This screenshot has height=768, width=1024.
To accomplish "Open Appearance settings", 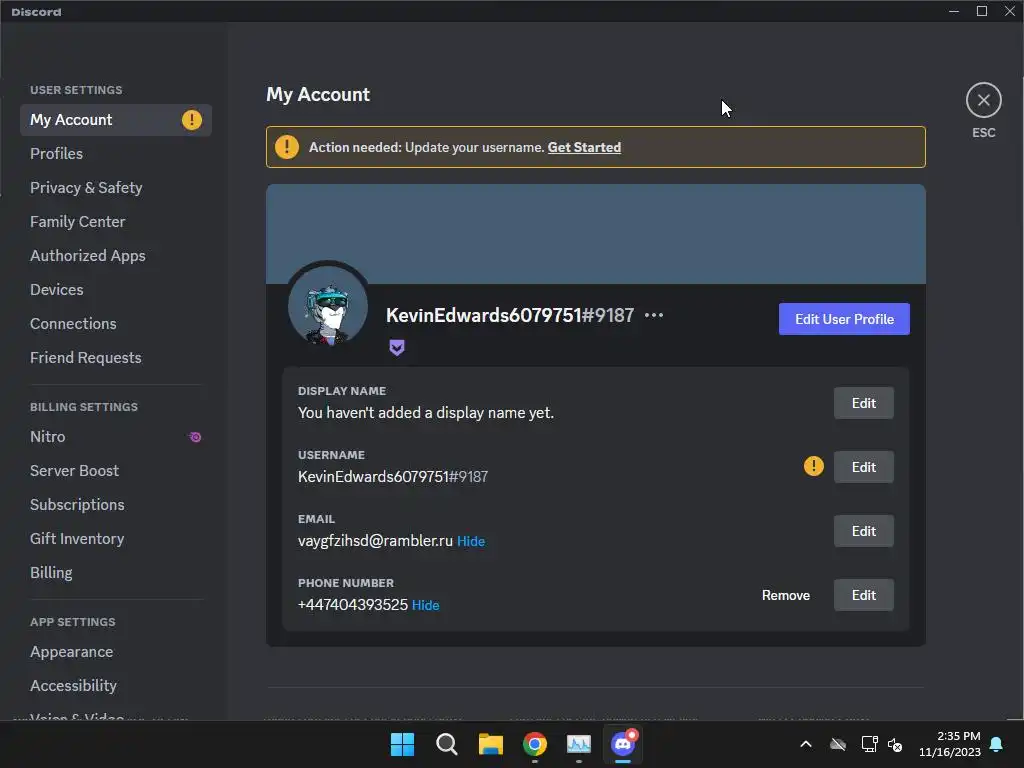I will click(x=116, y=652).
